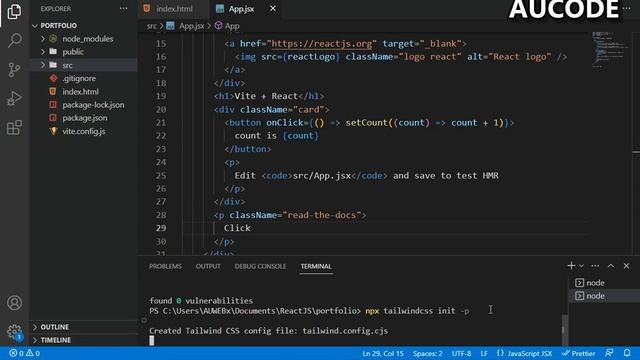Place cursor after Click on line 29

click(251, 228)
